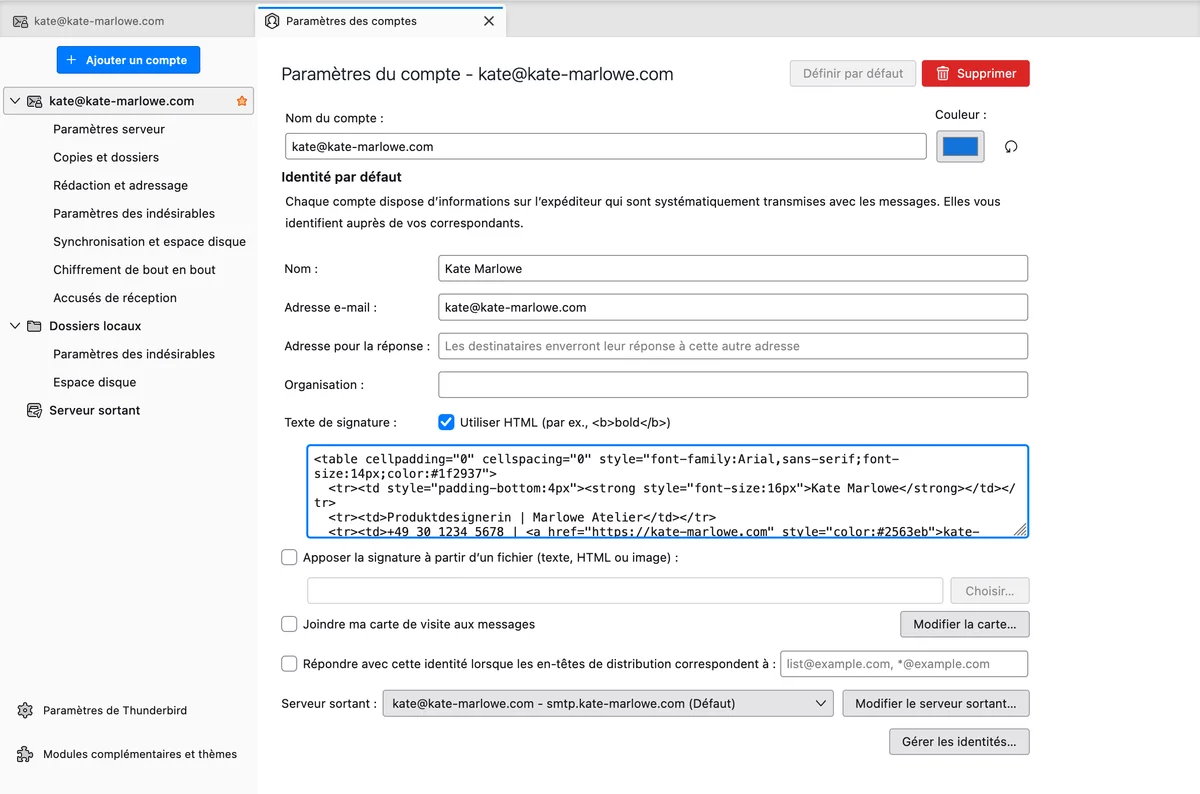Click the plus icon on Ajouter un compte
Screen dimensions: 1200x794
point(71,60)
